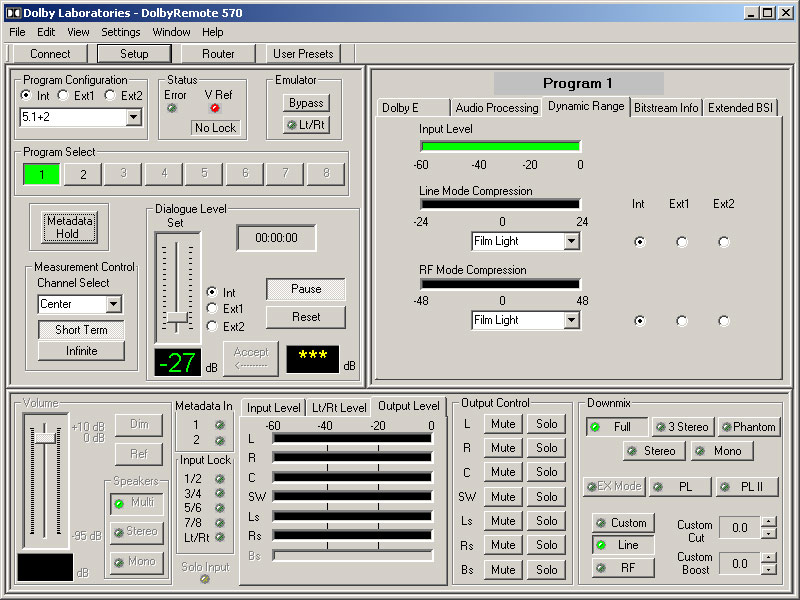Increase the Custom Cut stepper value
This screenshot has height=600, width=800.
768,522
